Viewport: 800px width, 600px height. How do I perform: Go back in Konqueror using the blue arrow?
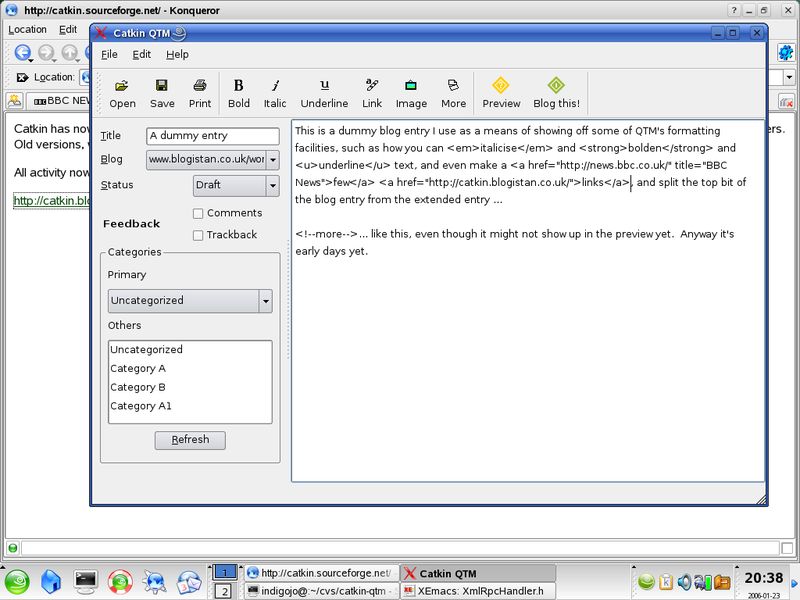pyautogui.click(x=22, y=52)
